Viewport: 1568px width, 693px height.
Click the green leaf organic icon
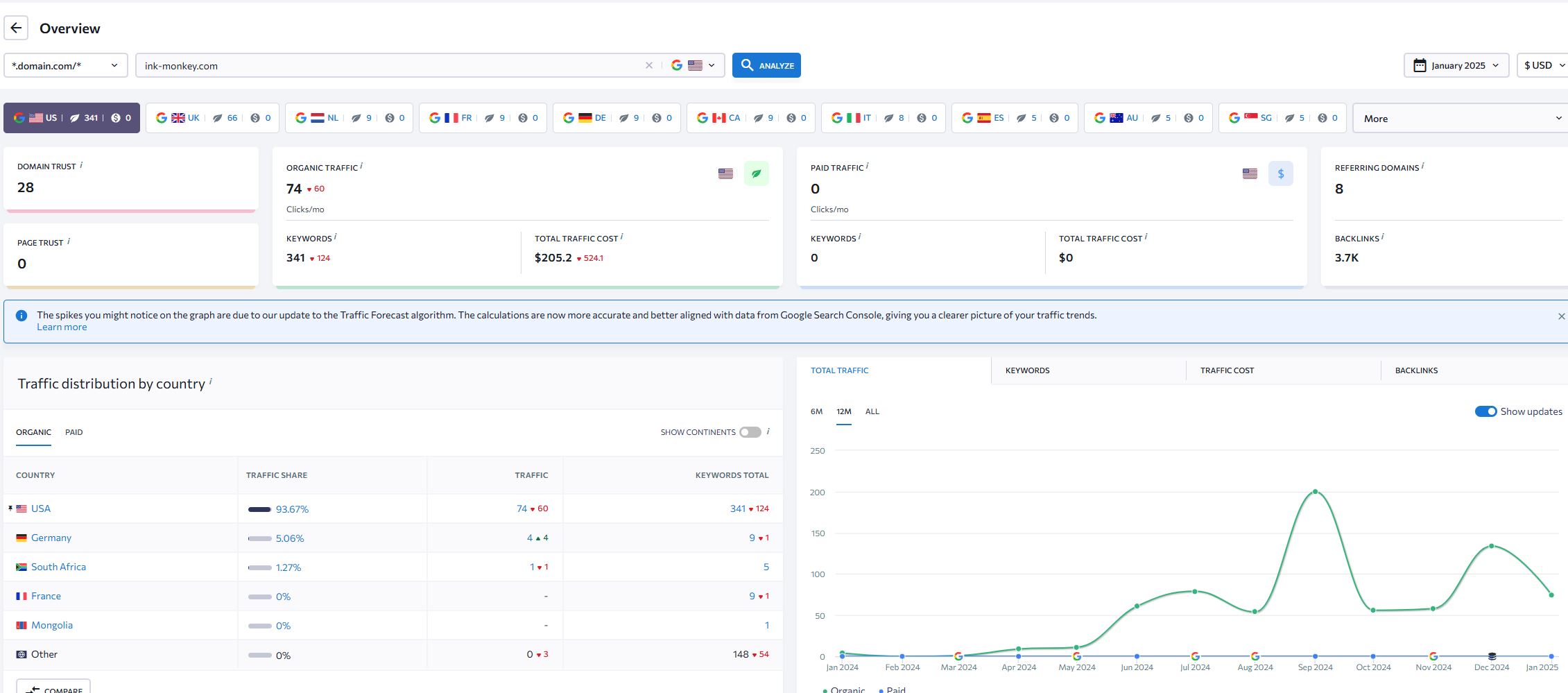coord(756,173)
